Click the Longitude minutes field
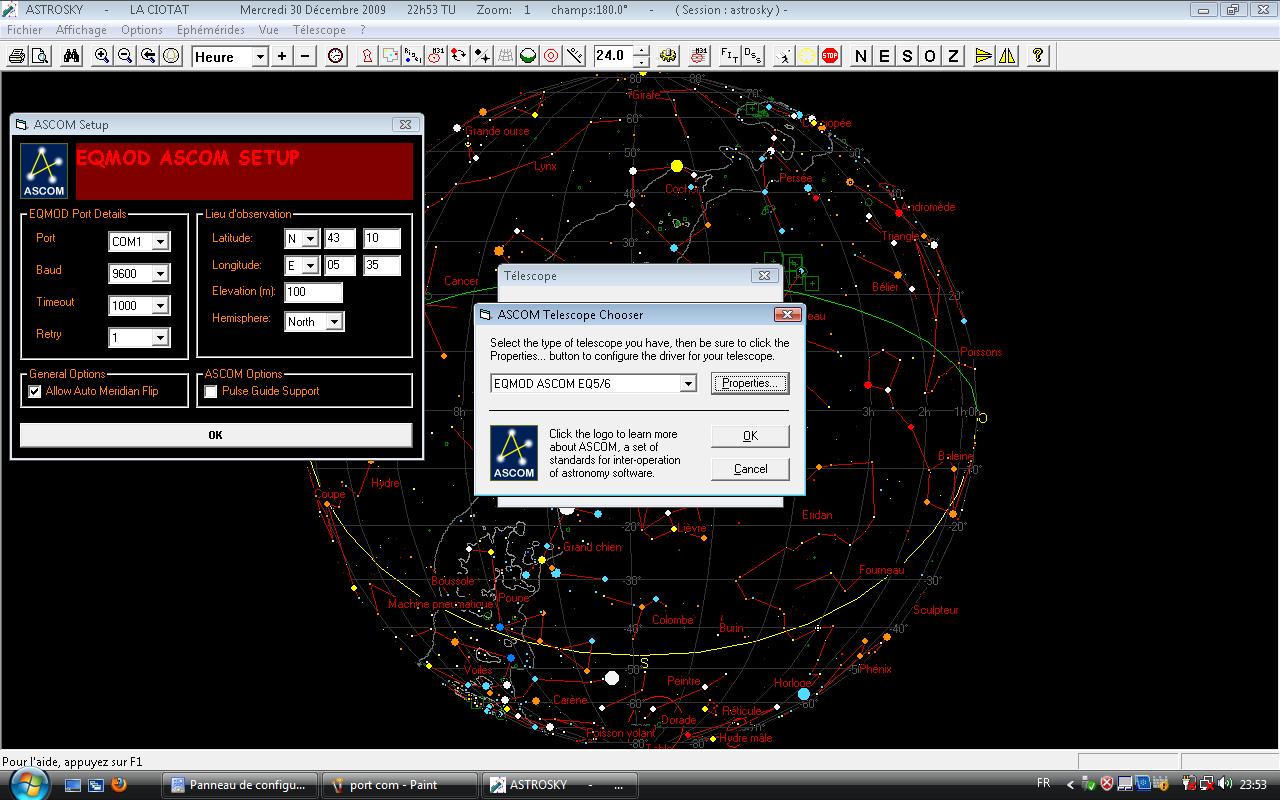The image size is (1280, 800). click(382, 266)
